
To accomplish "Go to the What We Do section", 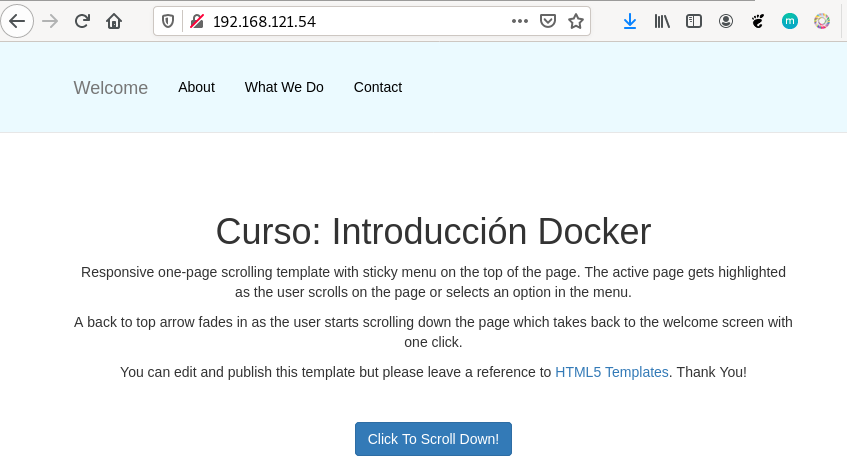I will 284,87.
